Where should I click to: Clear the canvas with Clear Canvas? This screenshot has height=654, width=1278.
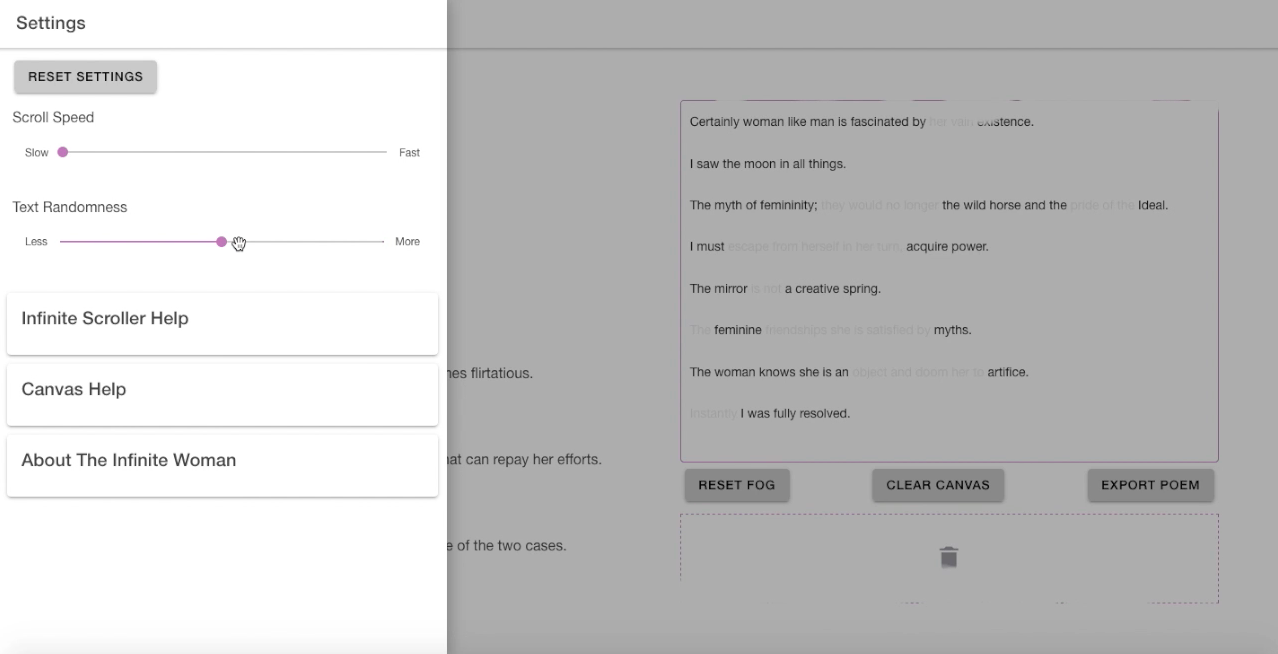937,485
